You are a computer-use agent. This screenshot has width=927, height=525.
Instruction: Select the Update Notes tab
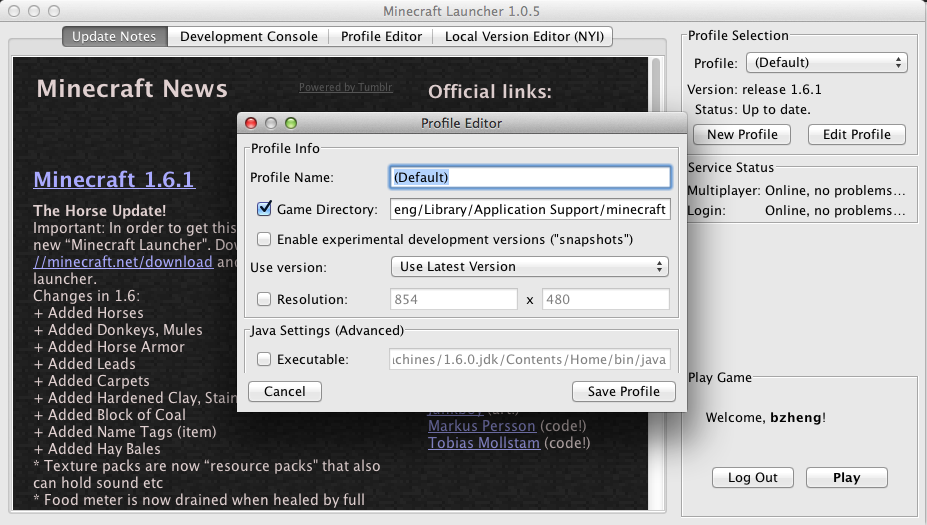pyautogui.click(x=114, y=37)
